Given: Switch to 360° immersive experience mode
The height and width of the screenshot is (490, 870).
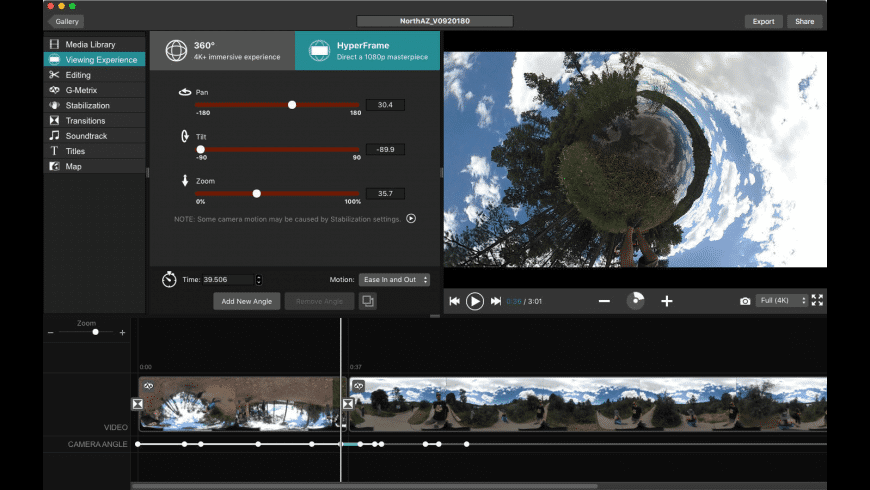Looking at the screenshot, I should (222, 50).
